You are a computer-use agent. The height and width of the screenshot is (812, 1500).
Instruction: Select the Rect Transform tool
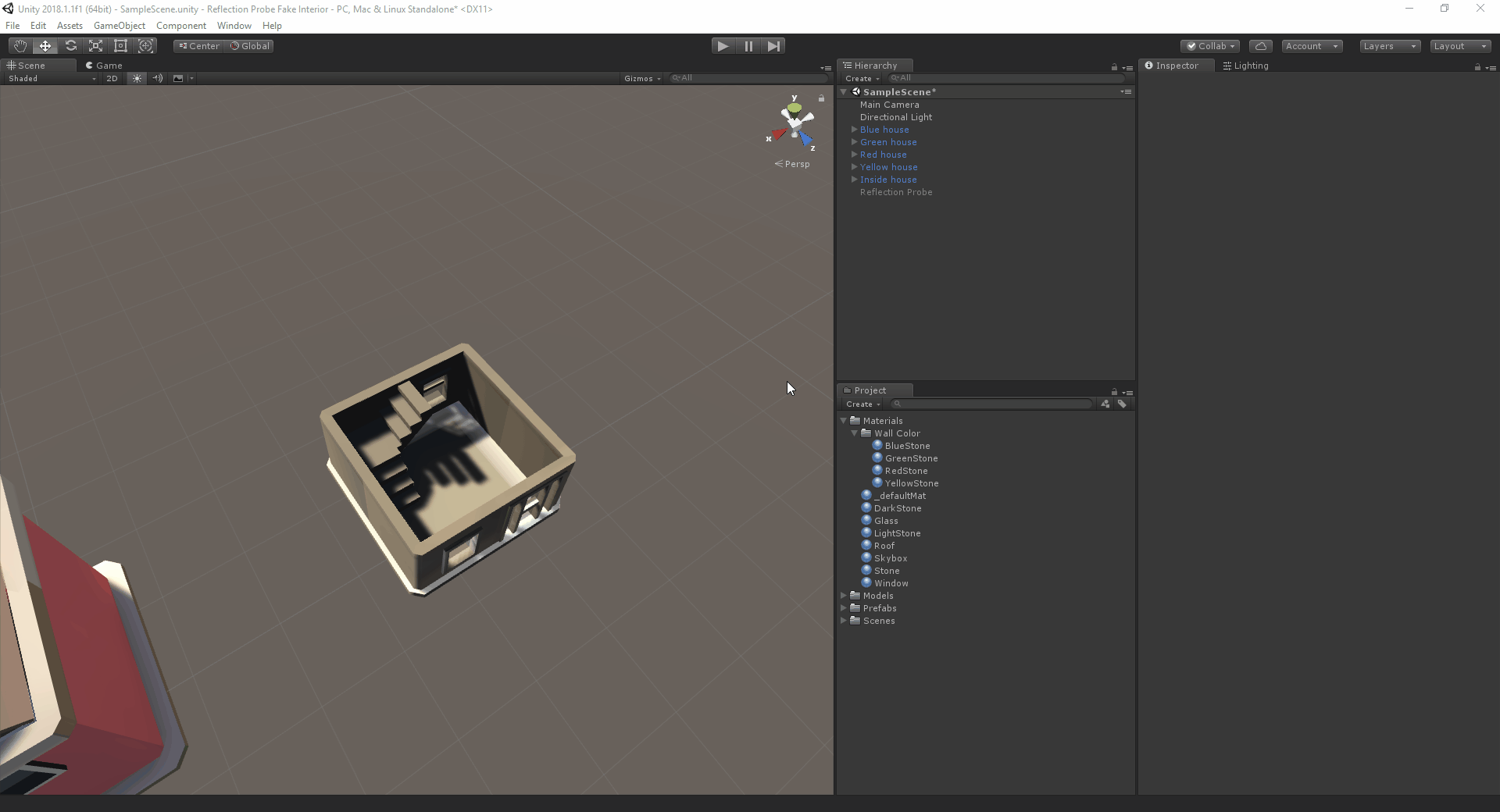(120, 46)
